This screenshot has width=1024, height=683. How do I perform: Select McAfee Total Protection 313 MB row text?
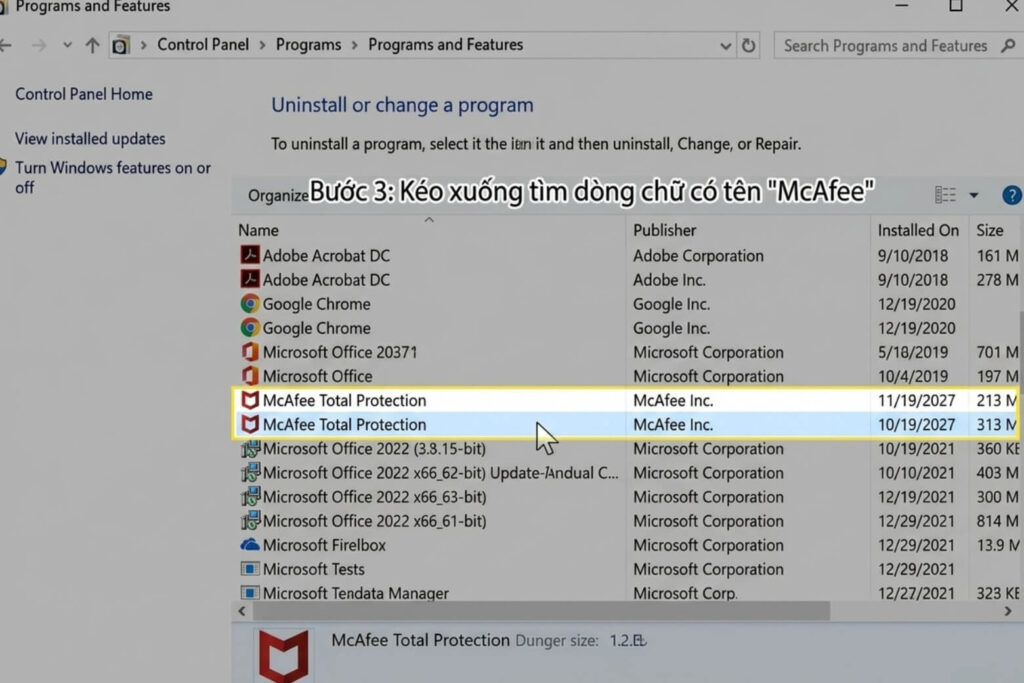[344, 424]
